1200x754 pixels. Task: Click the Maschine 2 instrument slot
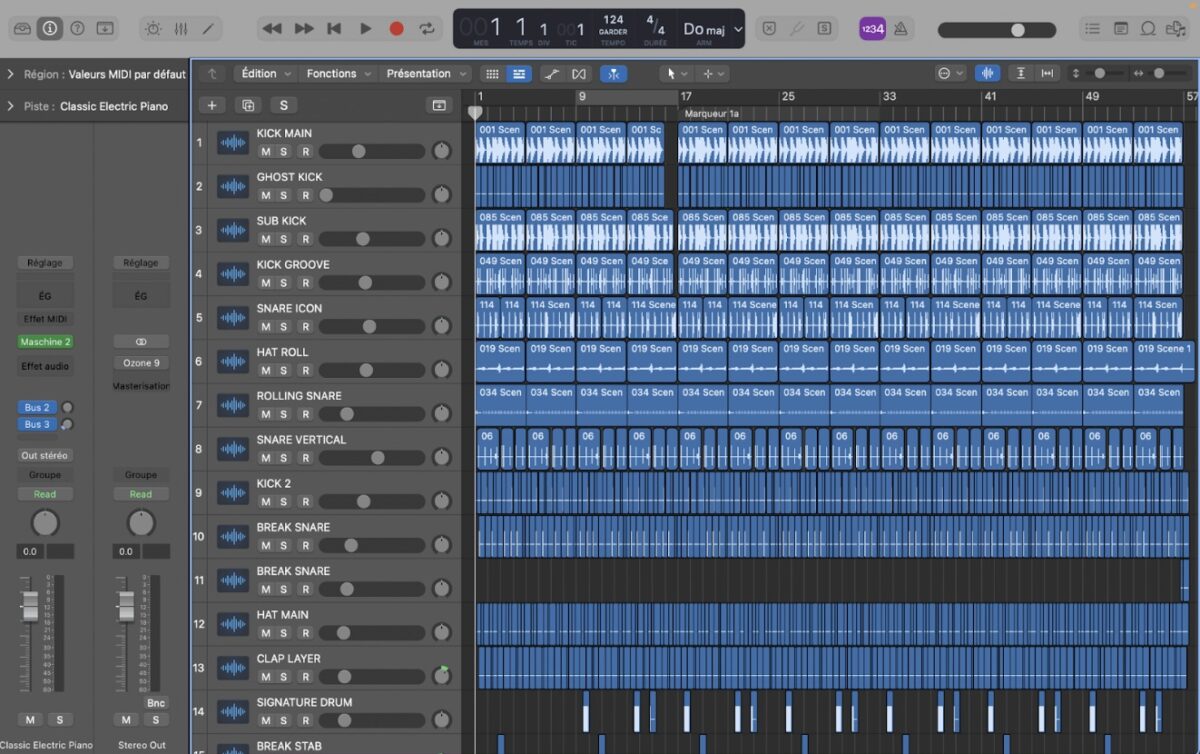[45, 342]
